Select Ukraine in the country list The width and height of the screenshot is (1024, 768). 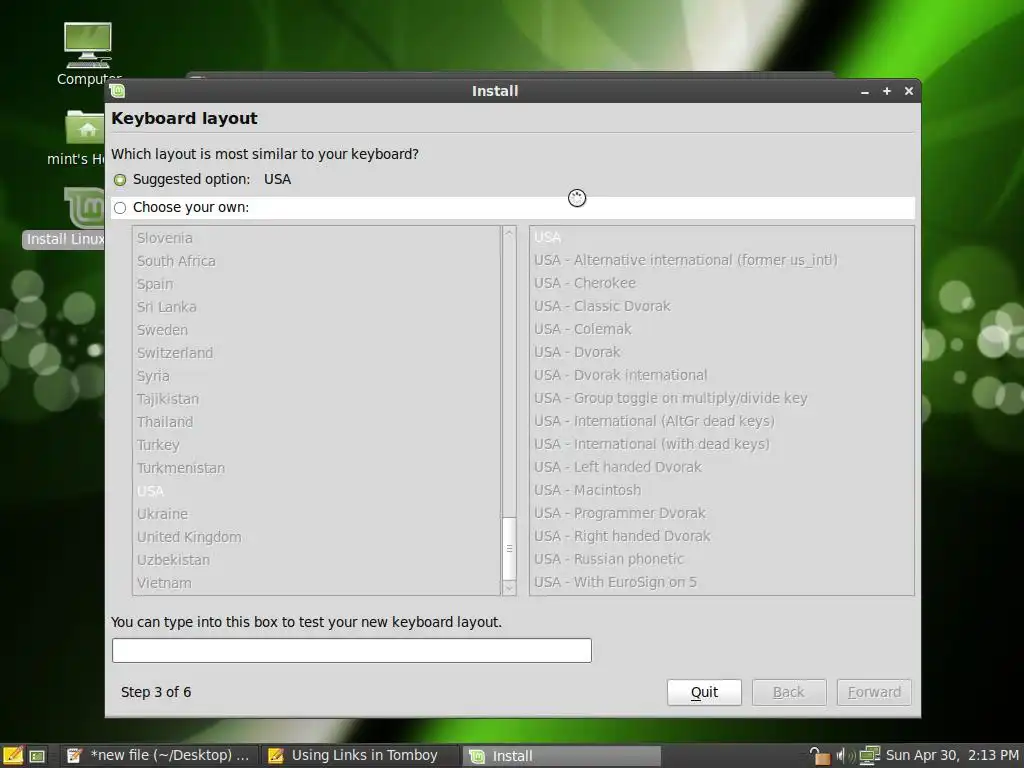[x=316, y=514]
